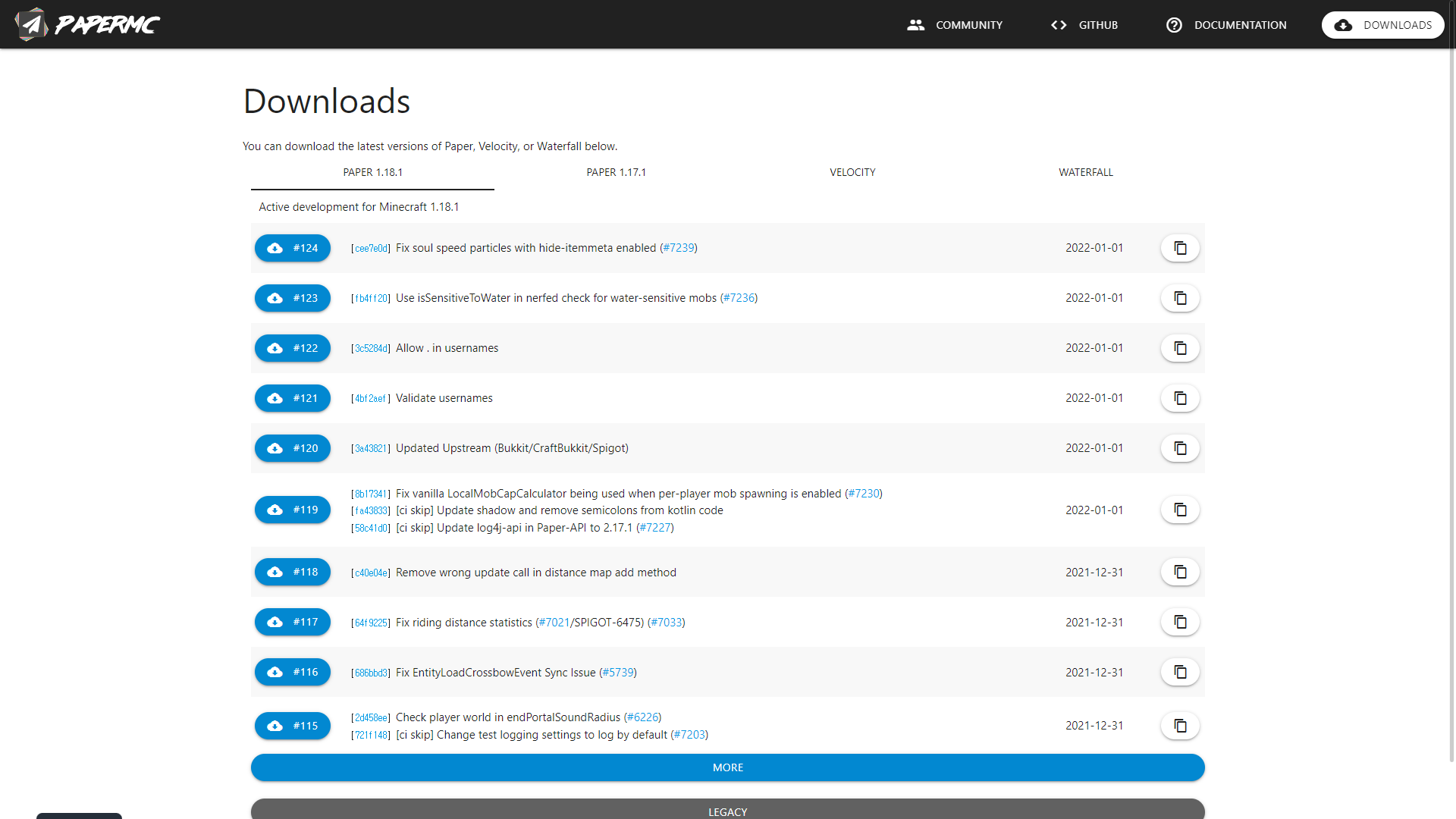Image resolution: width=1456 pixels, height=819 pixels.
Task: Go to GitHub from the header
Action: tap(1084, 25)
